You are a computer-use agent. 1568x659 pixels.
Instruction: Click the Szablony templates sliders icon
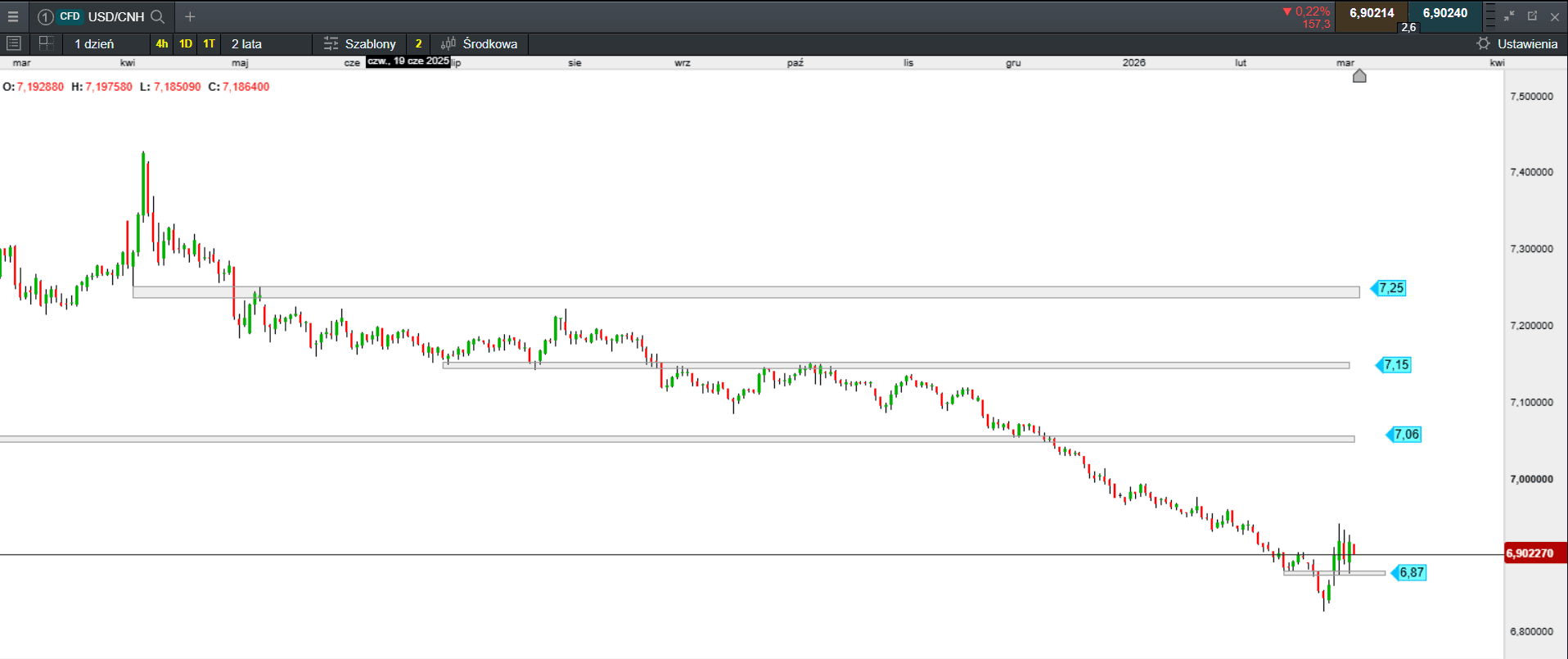(x=331, y=43)
